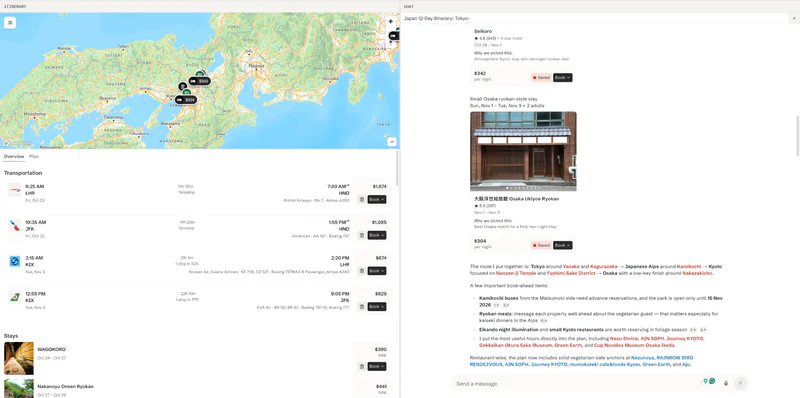Click the green circular icon in message box
Image resolution: width=800 pixels, height=398 pixels.
(712, 381)
